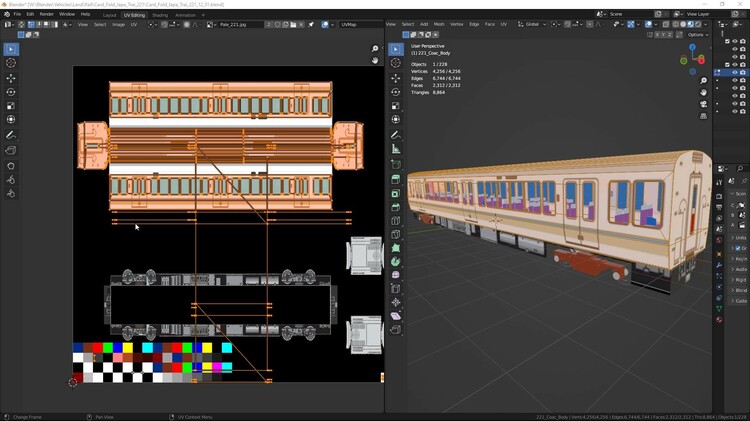Open the UV editor type dropdown
The image size is (750, 421).
point(10,24)
